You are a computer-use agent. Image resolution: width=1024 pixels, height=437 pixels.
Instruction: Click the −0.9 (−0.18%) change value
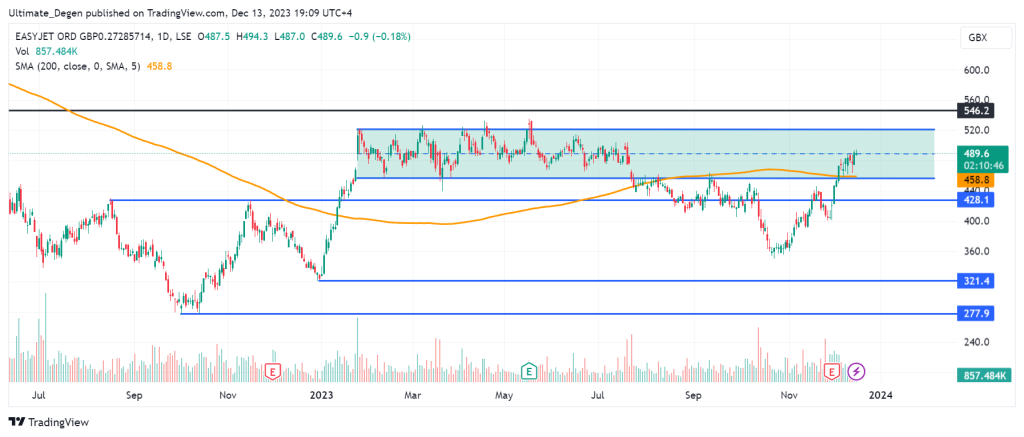pyautogui.click(x=381, y=37)
